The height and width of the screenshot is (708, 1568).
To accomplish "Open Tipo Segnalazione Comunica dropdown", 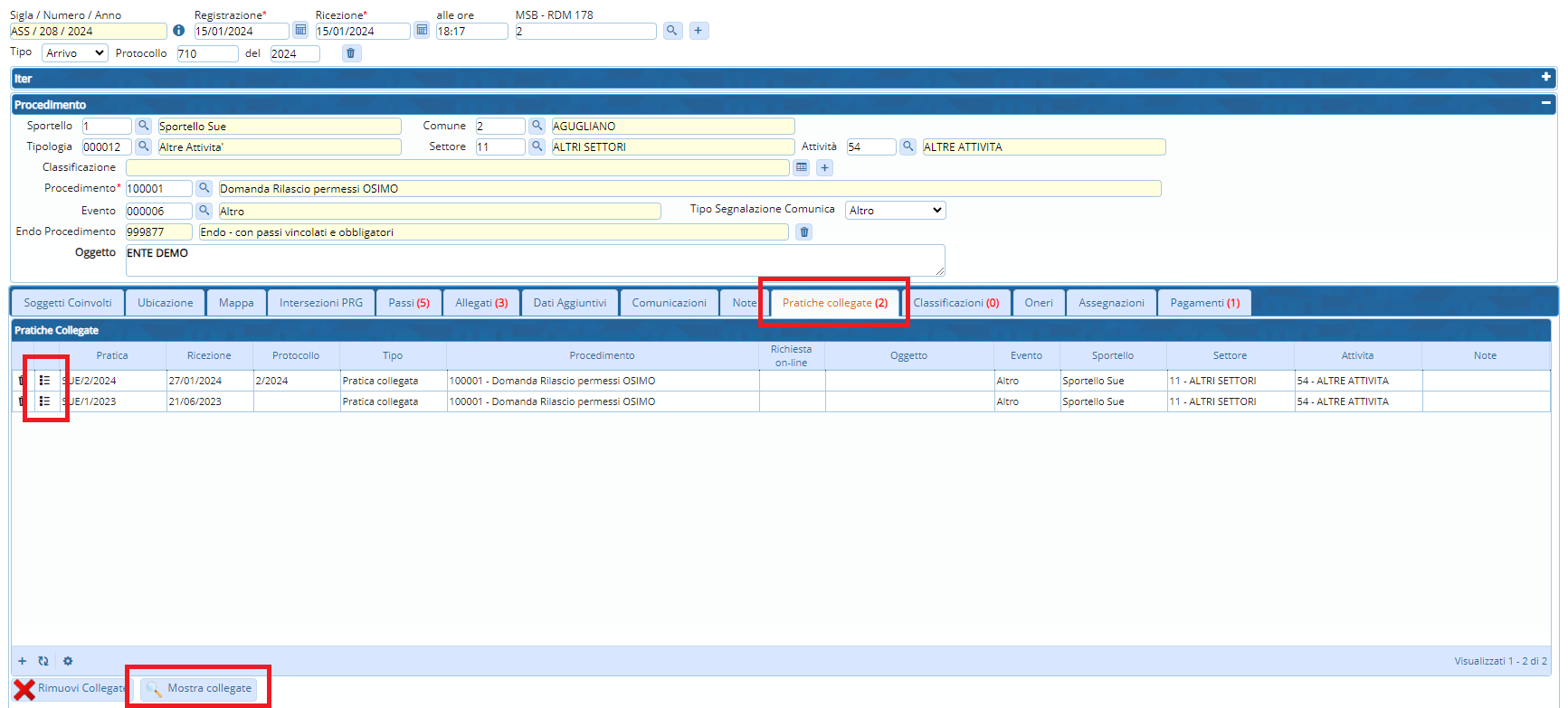I will point(895,210).
